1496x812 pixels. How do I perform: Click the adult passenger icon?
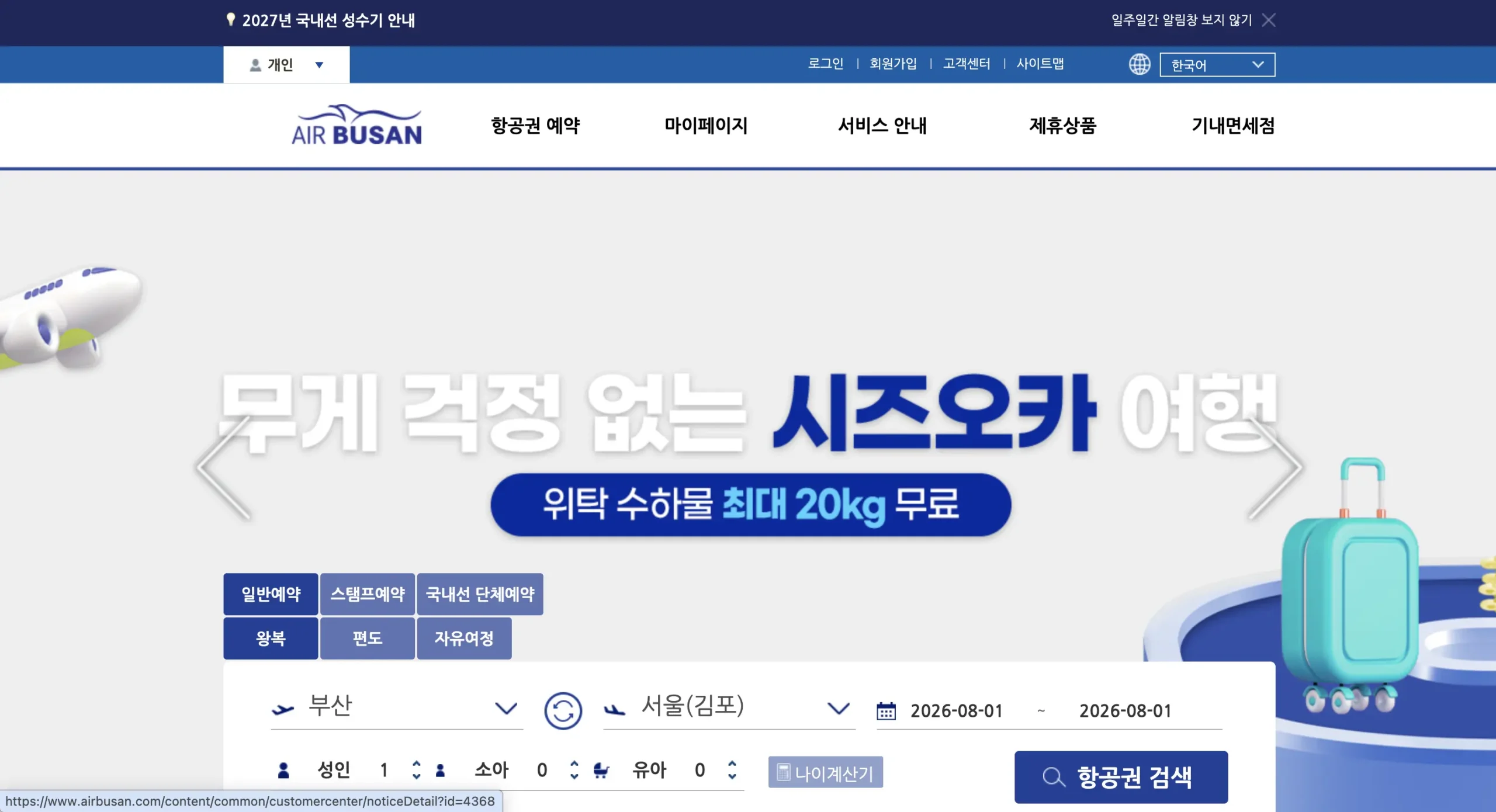point(283,771)
